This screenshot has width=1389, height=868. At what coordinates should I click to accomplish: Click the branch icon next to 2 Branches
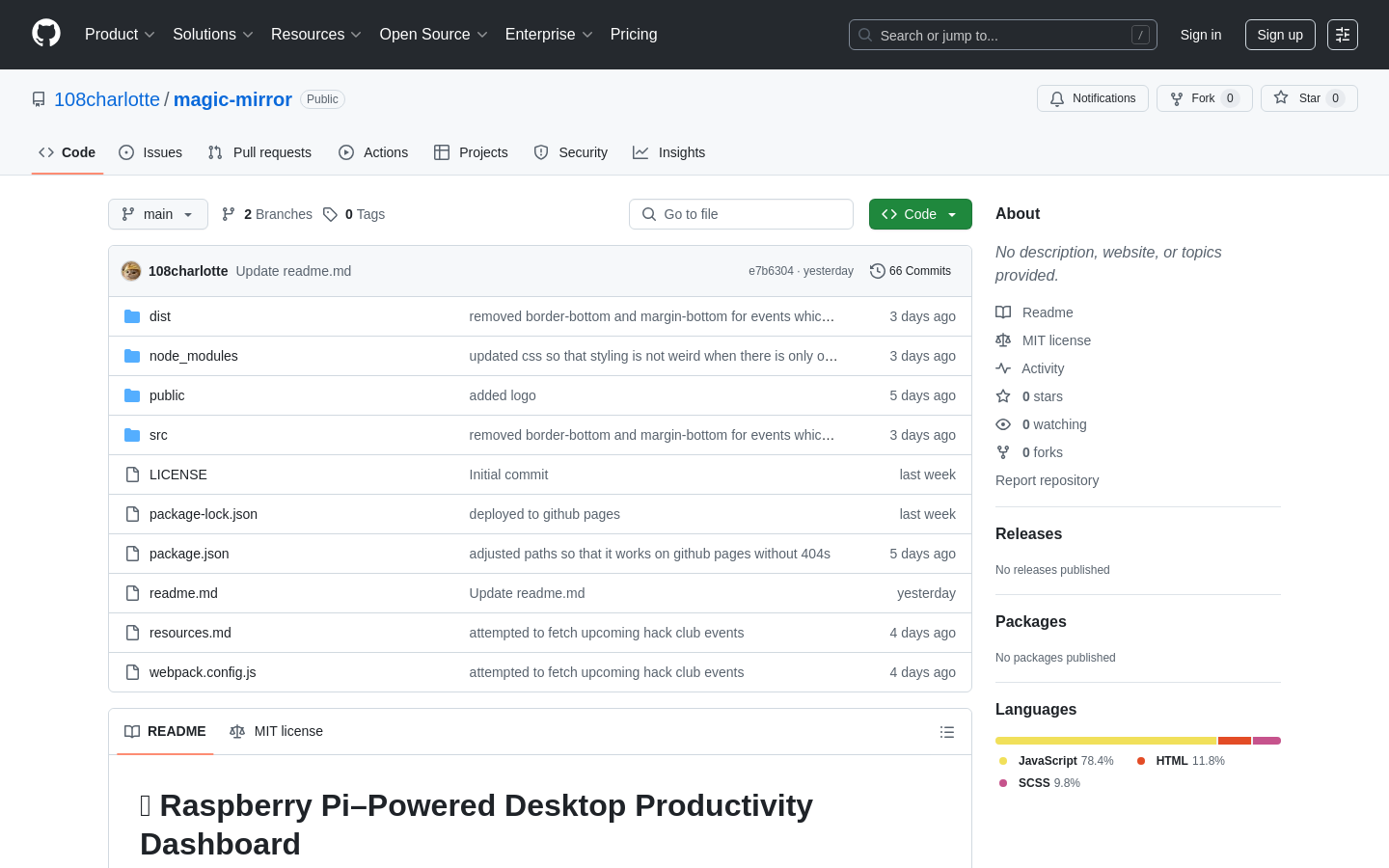(x=229, y=214)
